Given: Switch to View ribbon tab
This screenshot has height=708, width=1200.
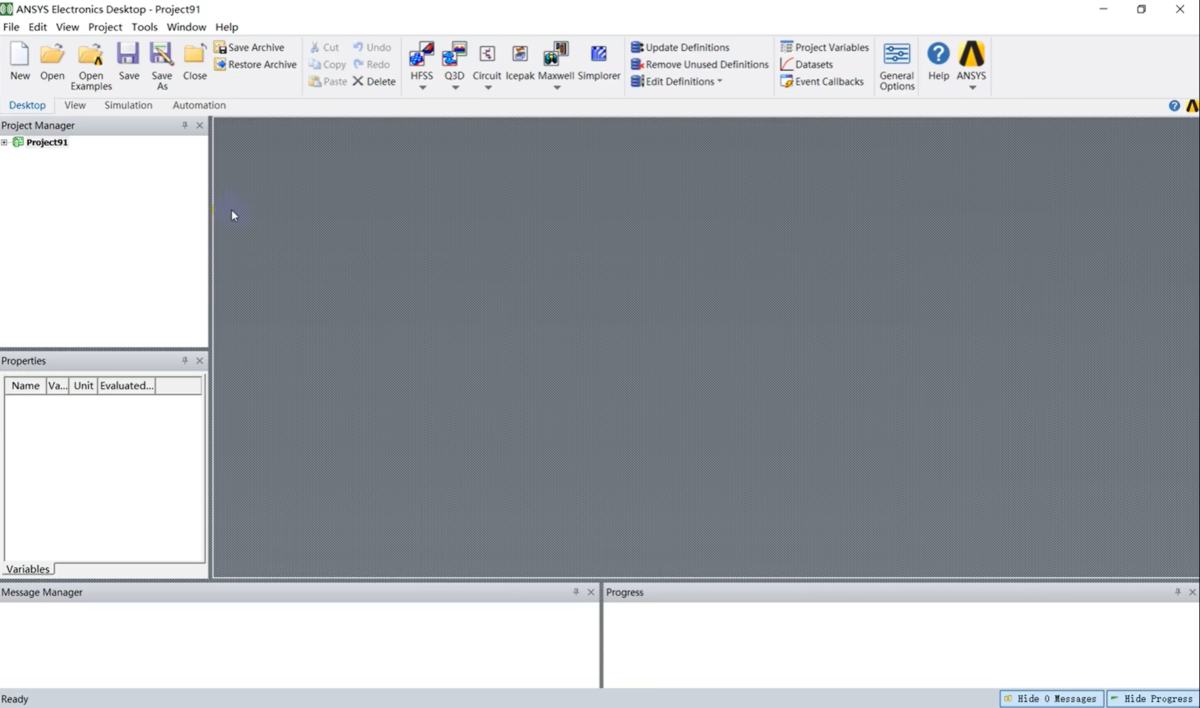Looking at the screenshot, I should pos(75,105).
